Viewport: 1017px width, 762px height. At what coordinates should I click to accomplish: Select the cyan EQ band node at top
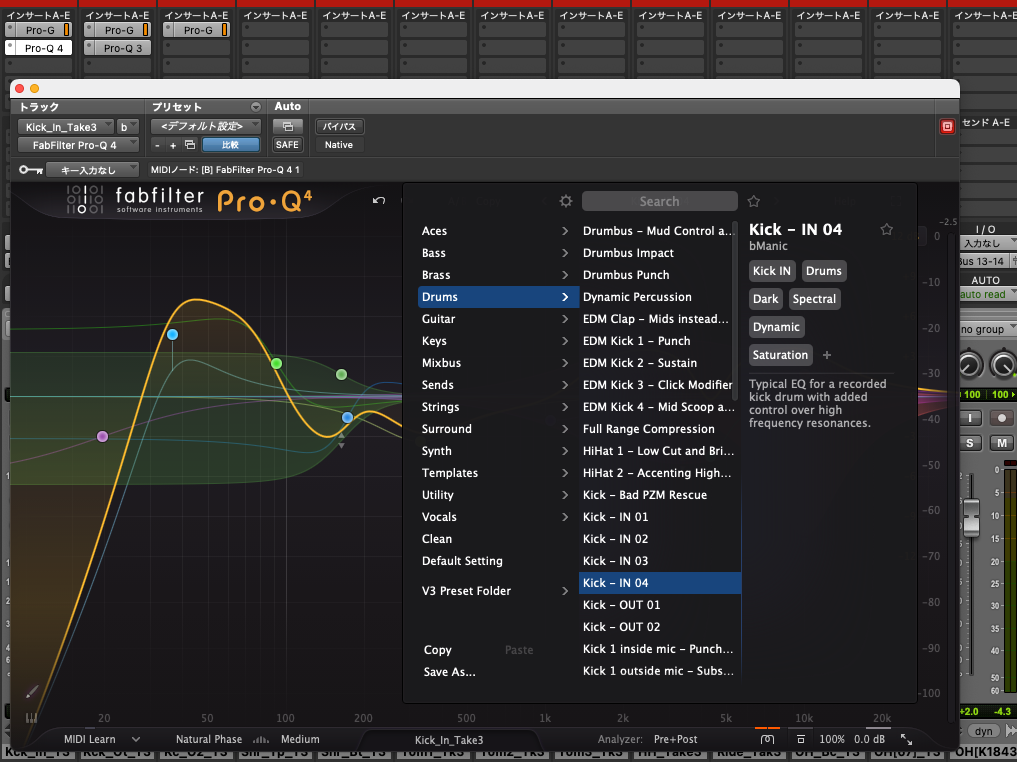[x=173, y=335]
